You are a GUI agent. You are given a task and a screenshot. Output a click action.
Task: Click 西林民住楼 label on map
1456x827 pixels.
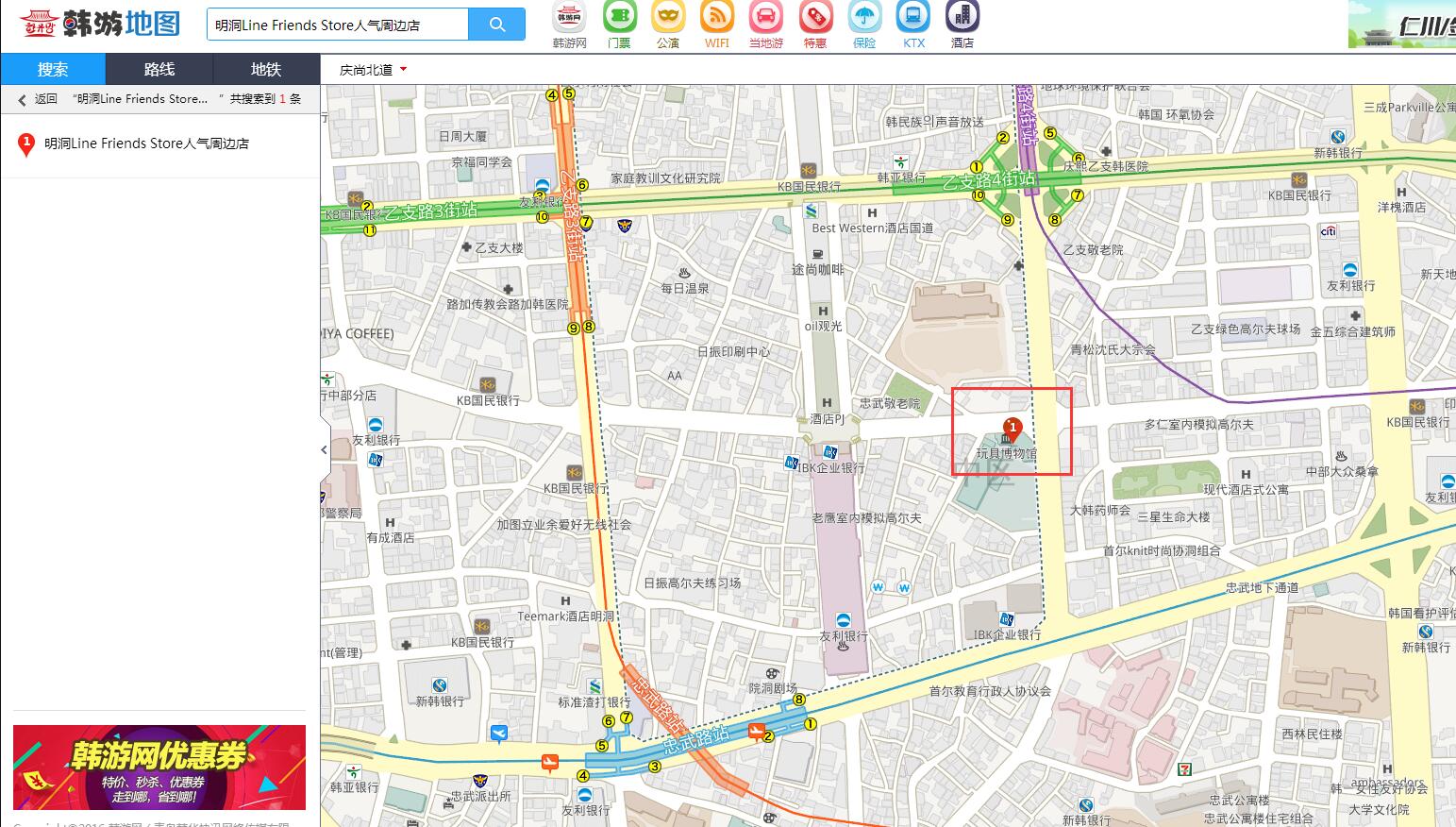1312,734
